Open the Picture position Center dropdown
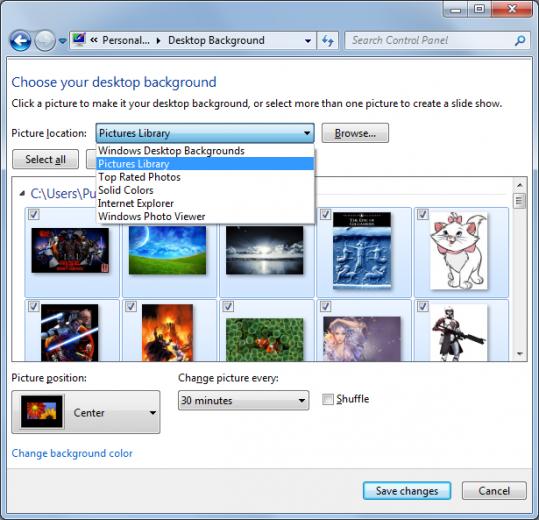The width and height of the screenshot is (539, 520). (x=86, y=412)
